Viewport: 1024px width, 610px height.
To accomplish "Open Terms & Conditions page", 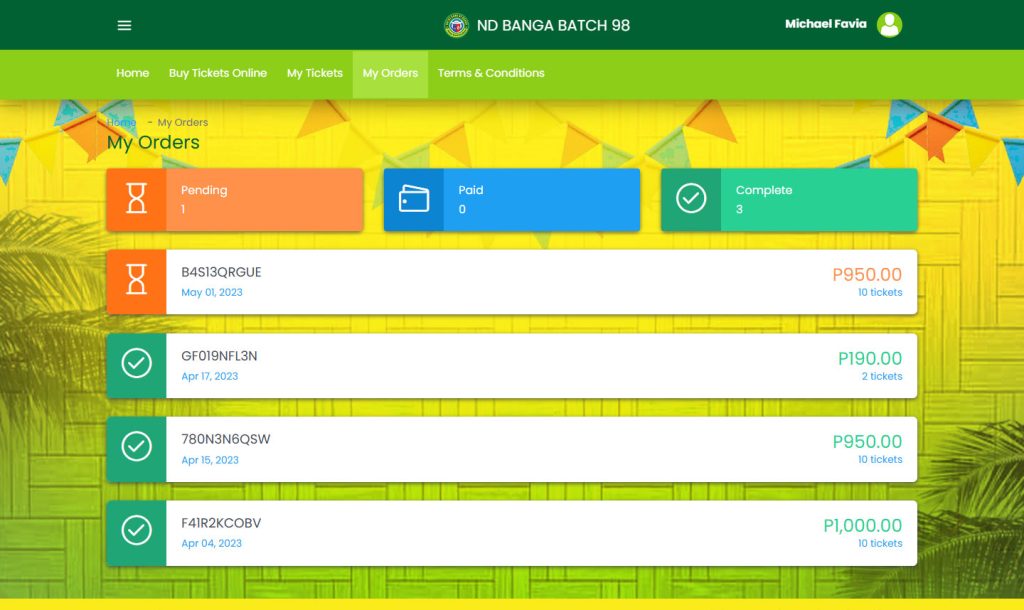I will 491,73.
